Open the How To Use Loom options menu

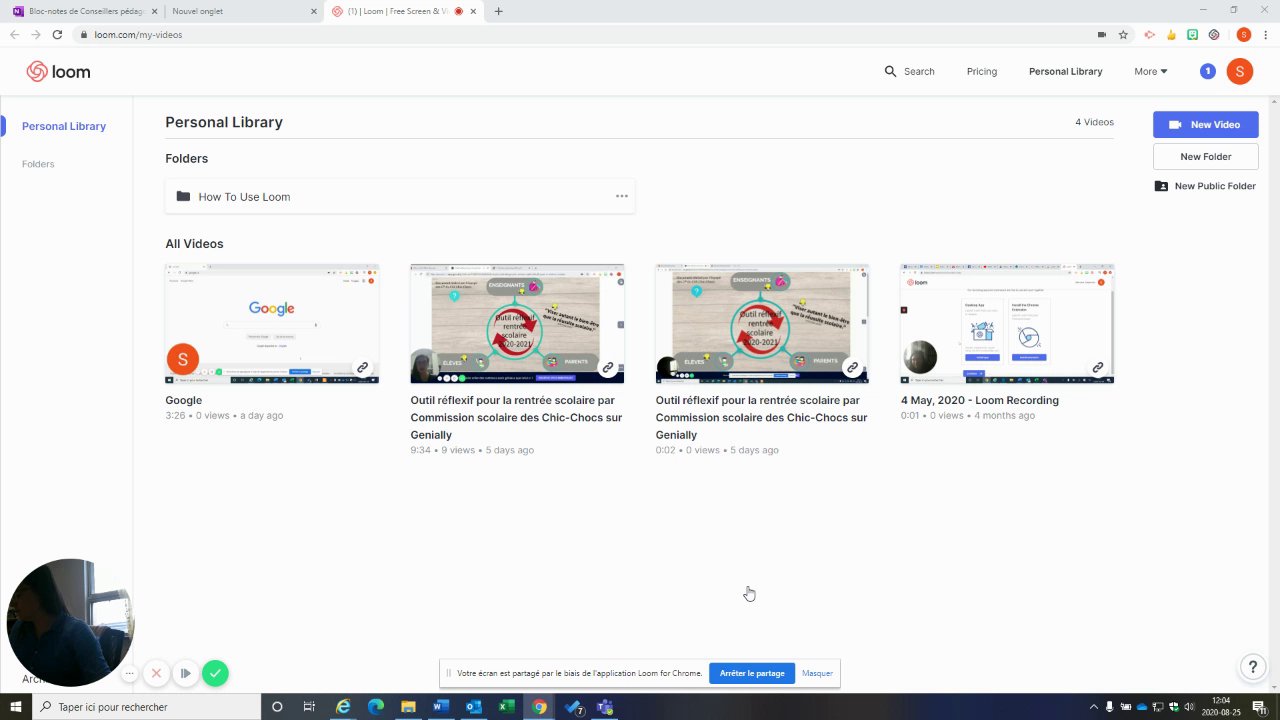621,196
